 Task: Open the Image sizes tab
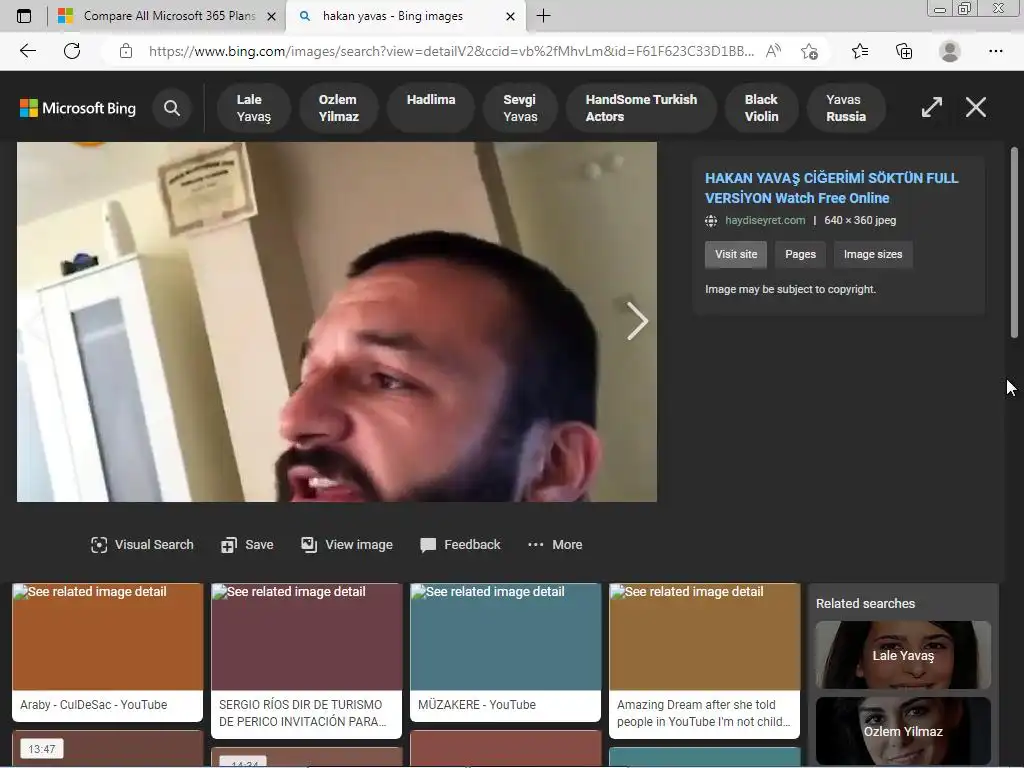[x=872, y=254]
